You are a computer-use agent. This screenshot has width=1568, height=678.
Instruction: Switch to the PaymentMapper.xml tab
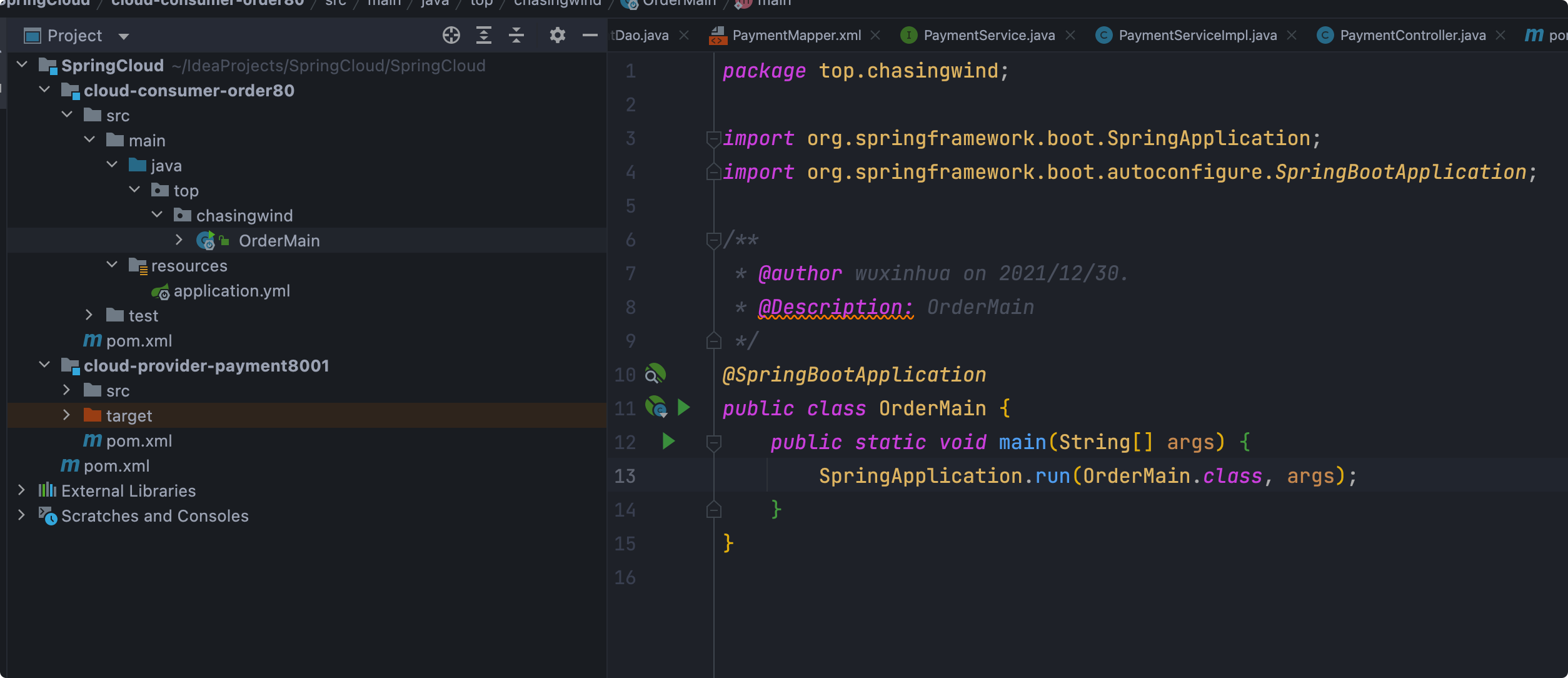(x=796, y=36)
